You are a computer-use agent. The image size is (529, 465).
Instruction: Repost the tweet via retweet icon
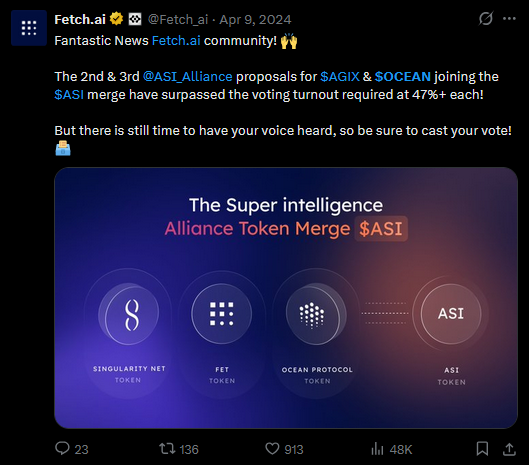tap(167, 449)
